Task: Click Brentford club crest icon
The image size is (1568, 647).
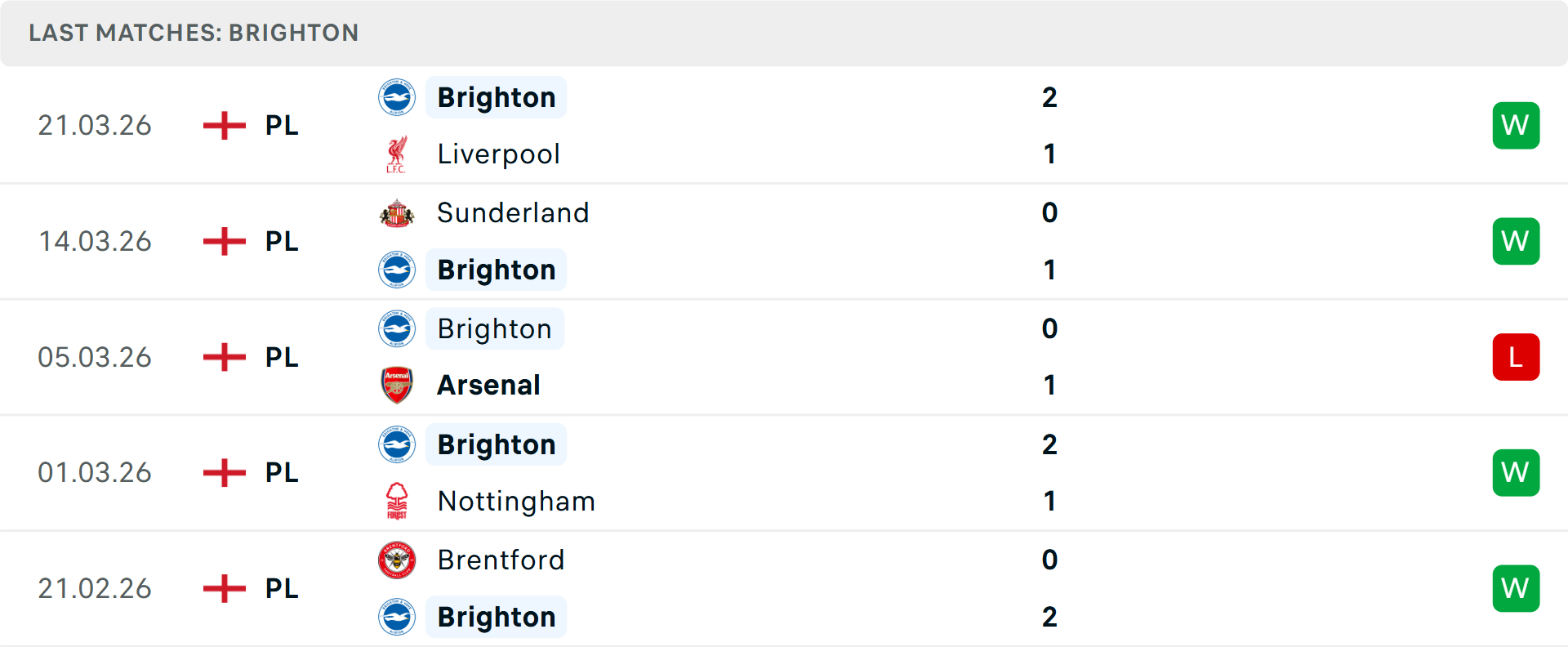Action: (397, 560)
